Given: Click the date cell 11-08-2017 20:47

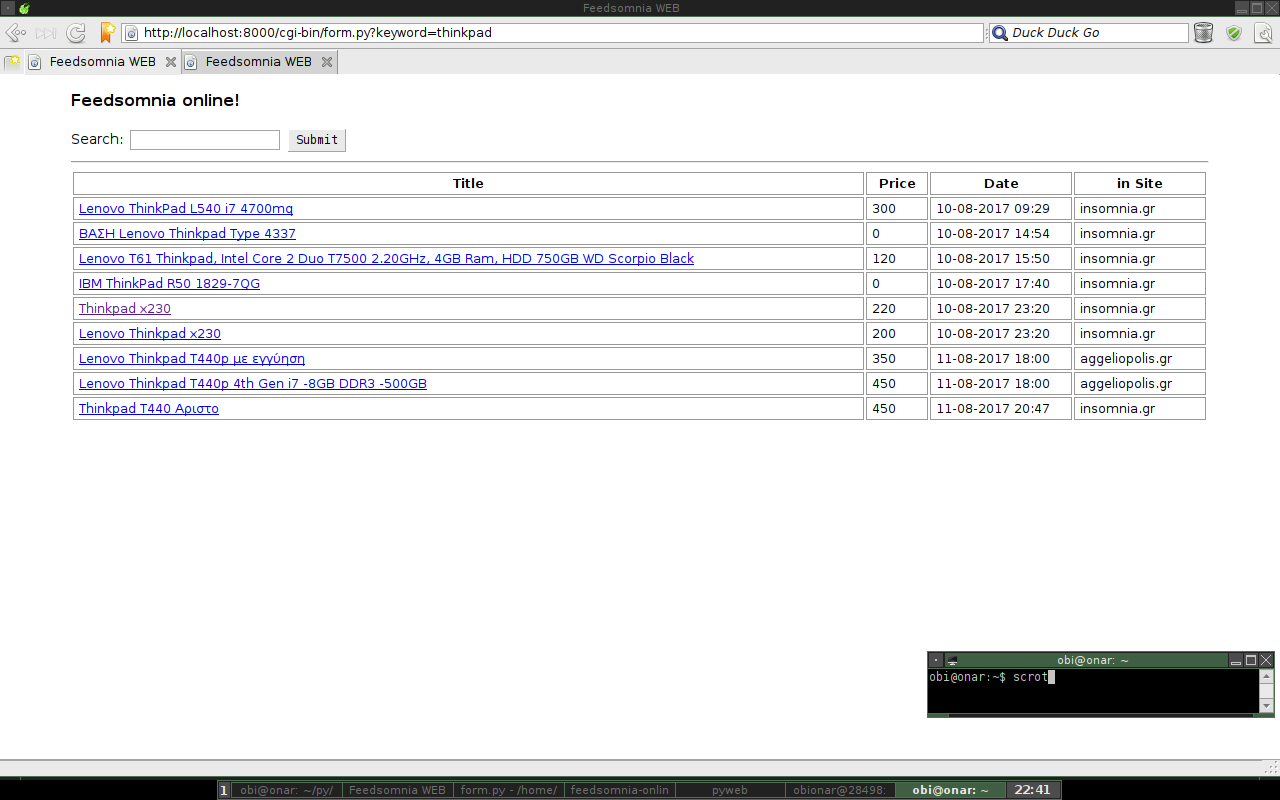Looking at the screenshot, I should click(1001, 409).
